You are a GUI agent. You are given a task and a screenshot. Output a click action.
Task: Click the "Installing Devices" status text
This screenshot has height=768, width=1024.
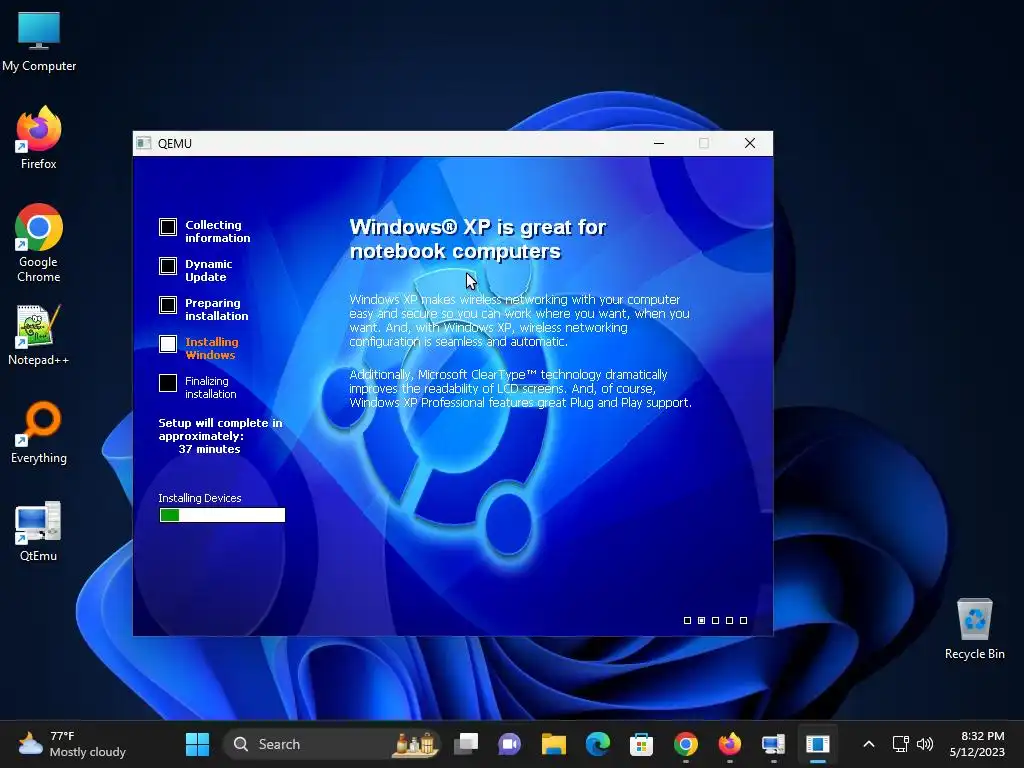pos(200,498)
